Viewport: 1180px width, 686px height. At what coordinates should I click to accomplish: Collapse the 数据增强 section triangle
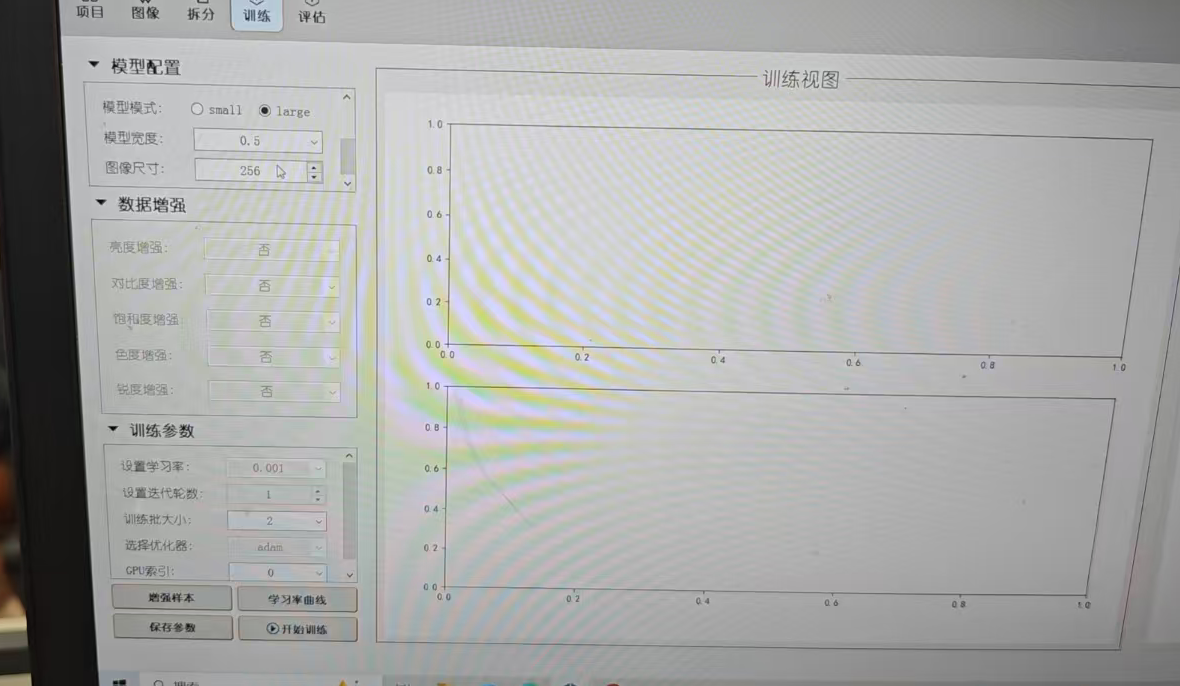click(x=100, y=203)
